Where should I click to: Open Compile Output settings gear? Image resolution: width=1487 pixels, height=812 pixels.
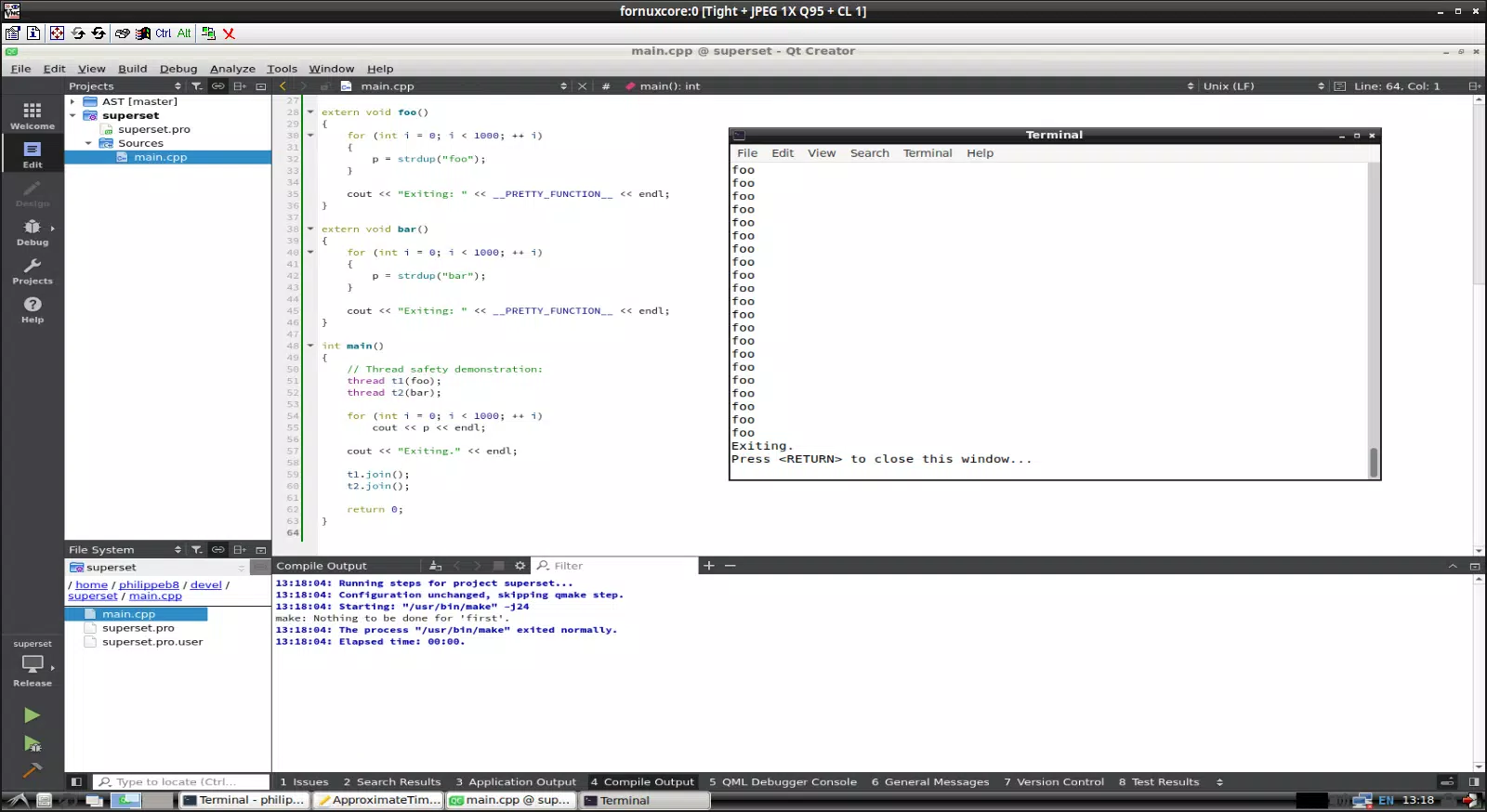point(520,566)
